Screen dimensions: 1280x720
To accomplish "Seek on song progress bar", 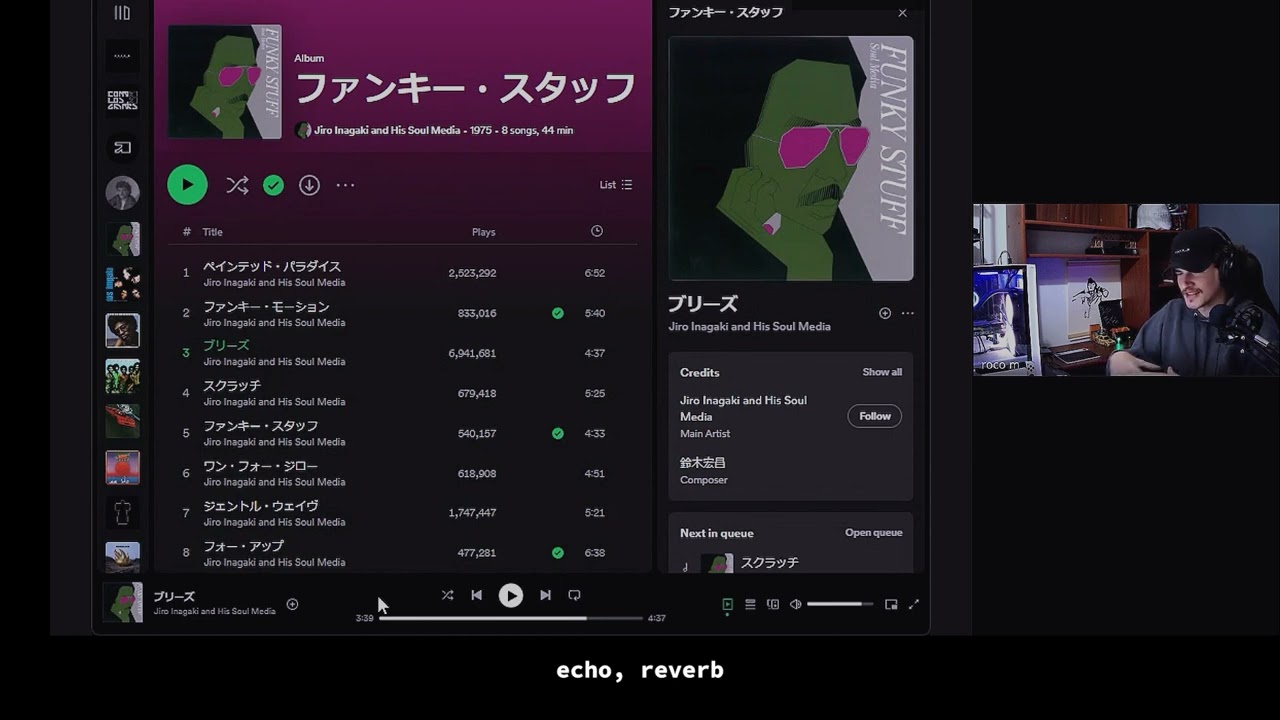I will [x=510, y=618].
